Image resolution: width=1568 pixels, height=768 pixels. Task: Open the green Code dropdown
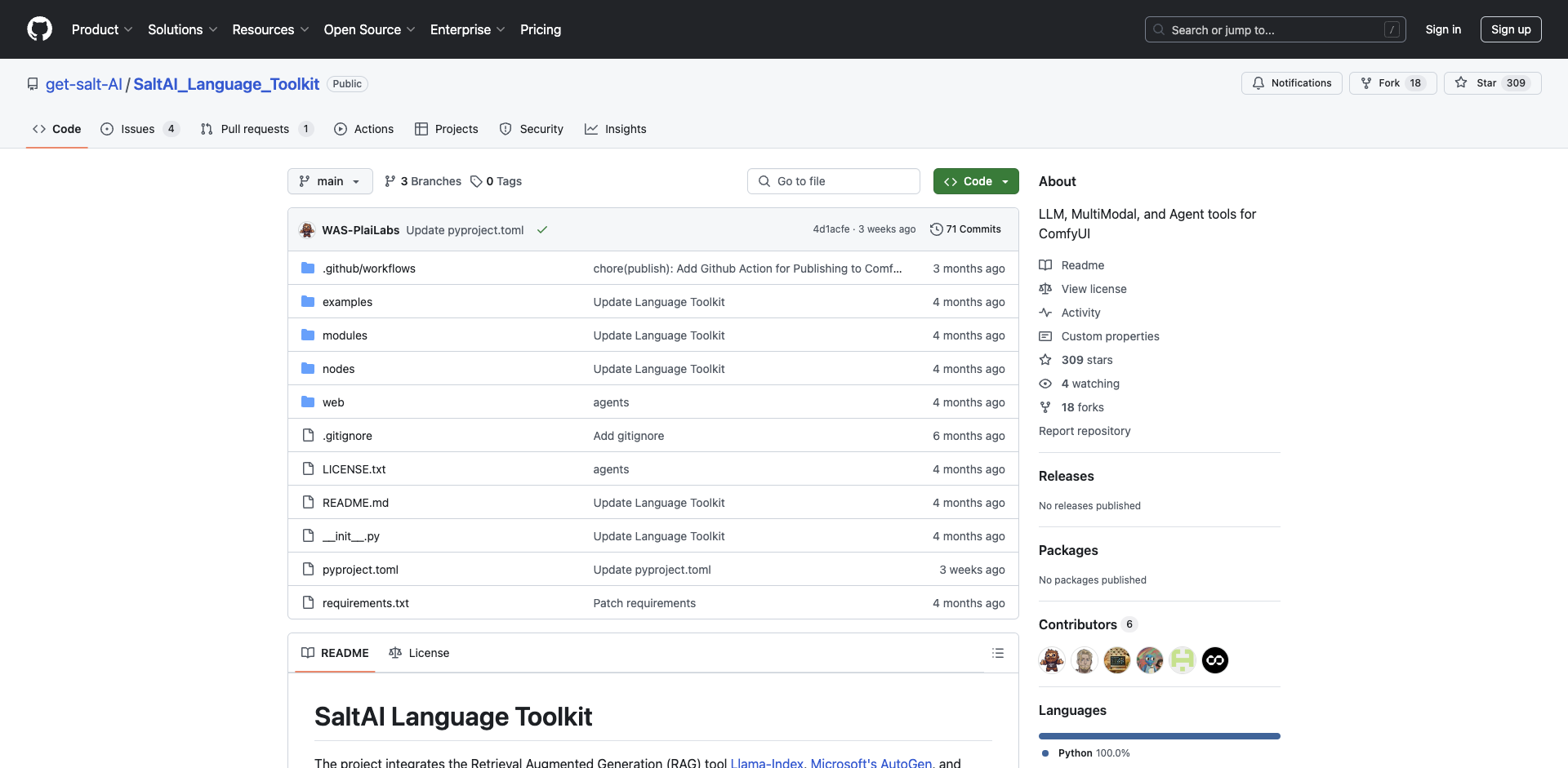pos(976,181)
